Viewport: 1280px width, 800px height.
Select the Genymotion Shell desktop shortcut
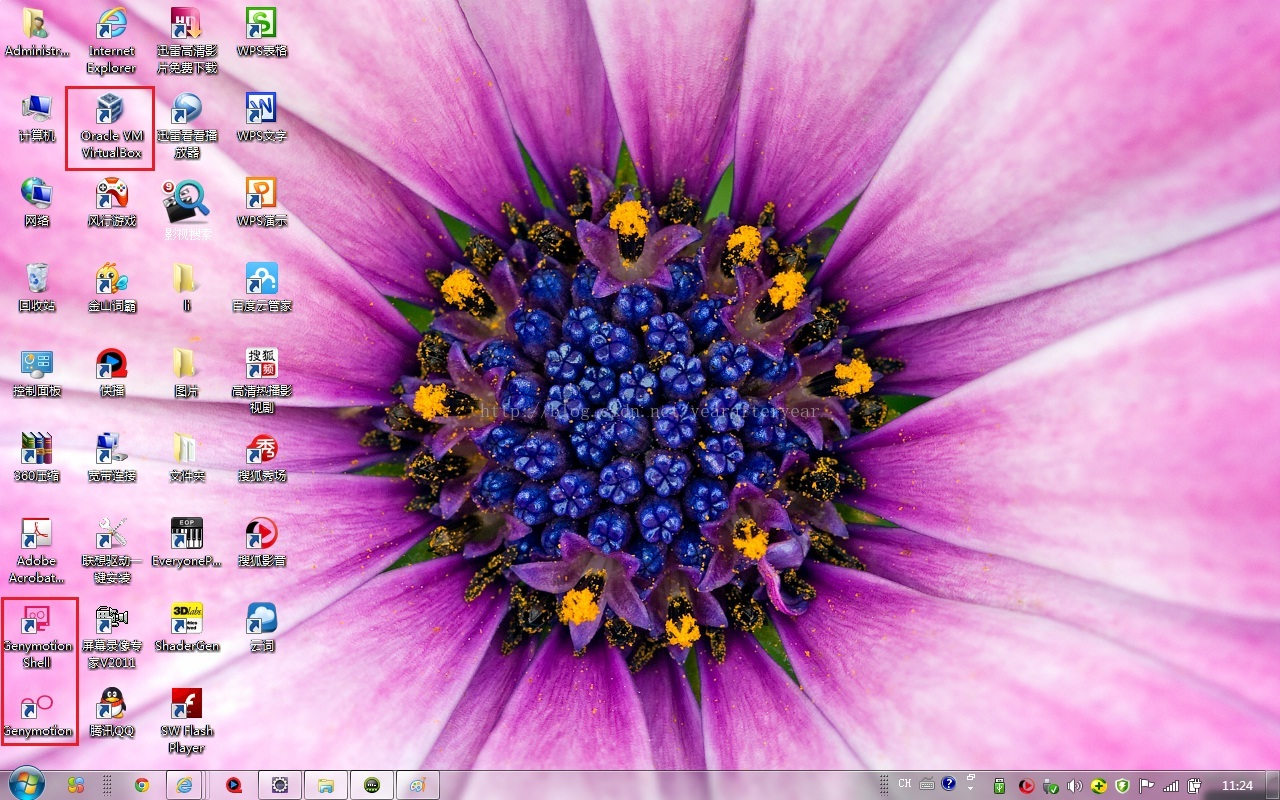pyautogui.click(x=37, y=636)
